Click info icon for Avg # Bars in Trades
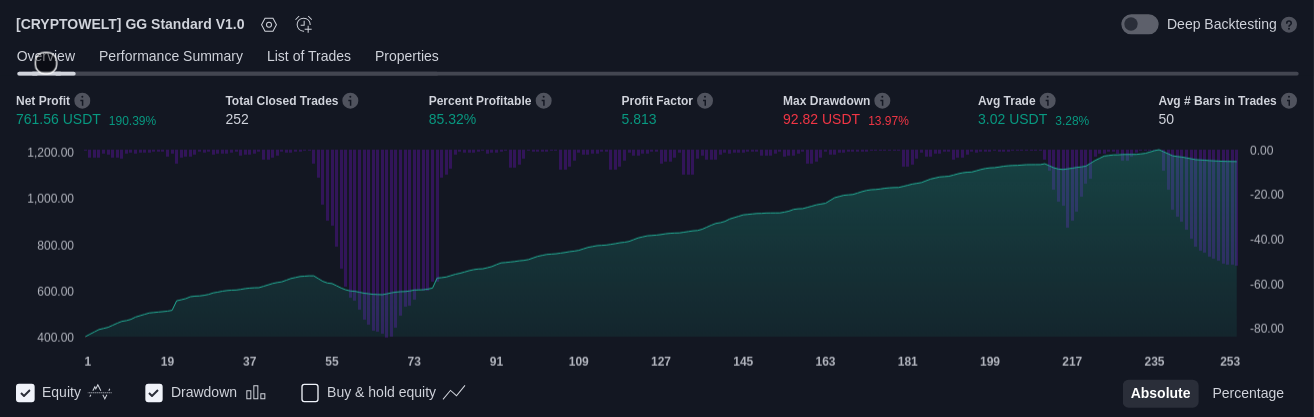1314x417 pixels. tap(1289, 101)
